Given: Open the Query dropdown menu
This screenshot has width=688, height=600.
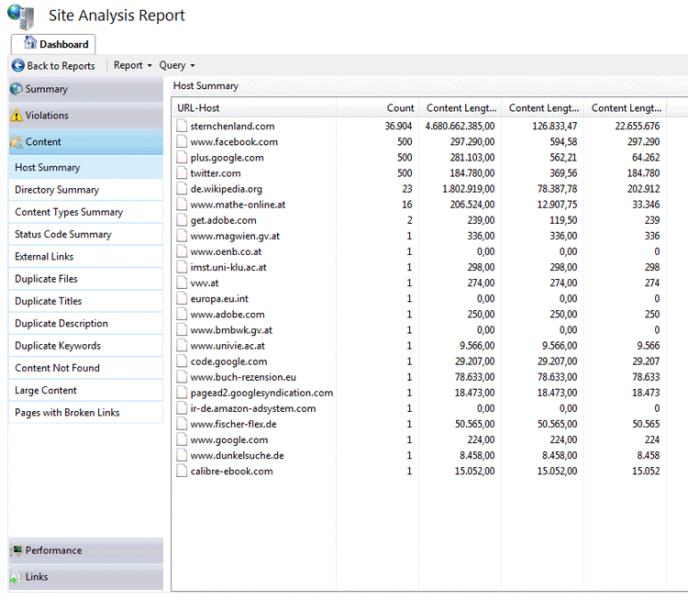Looking at the screenshot, I should 177,65.
